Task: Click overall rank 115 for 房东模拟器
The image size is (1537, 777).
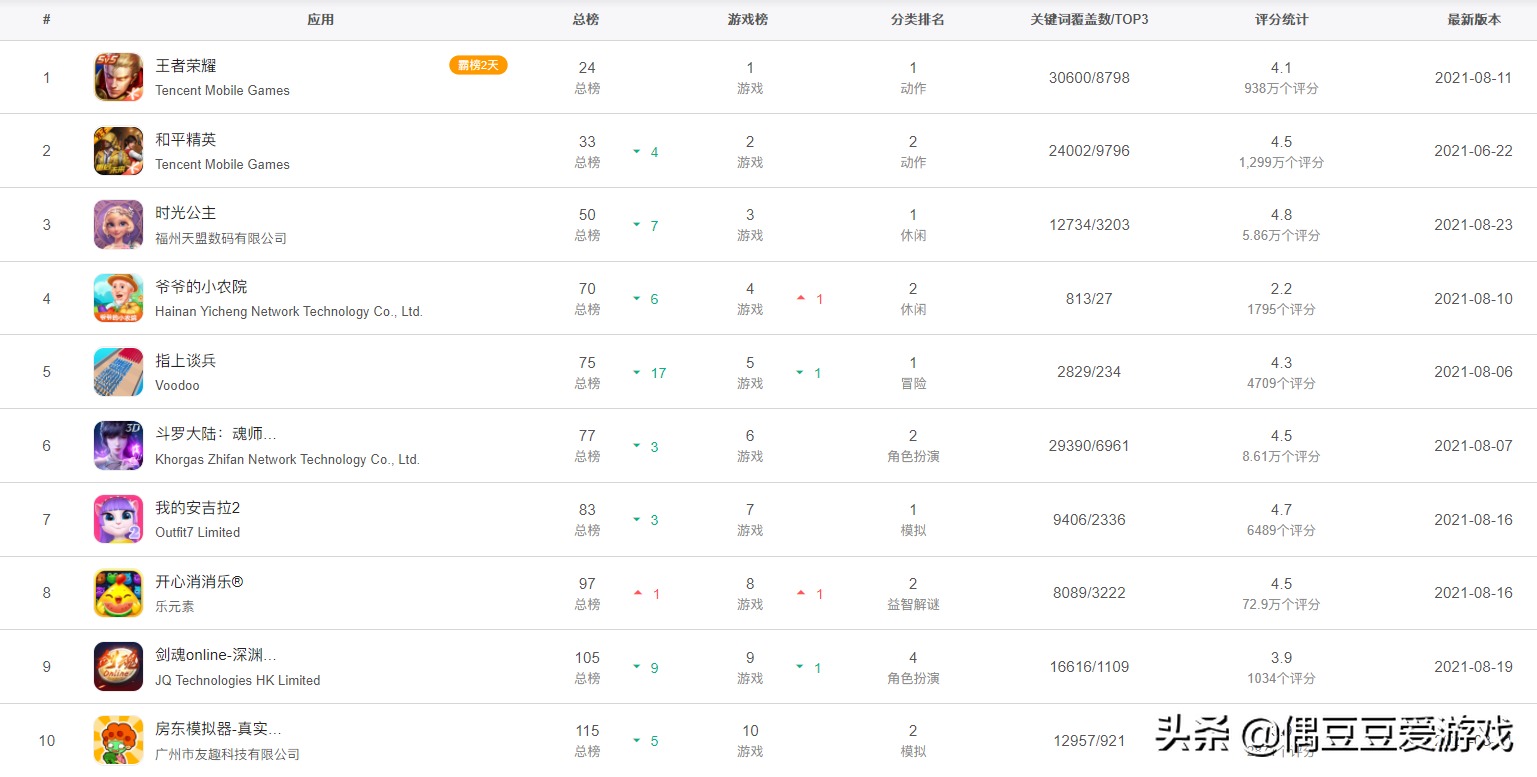Action: pos(587,732)
